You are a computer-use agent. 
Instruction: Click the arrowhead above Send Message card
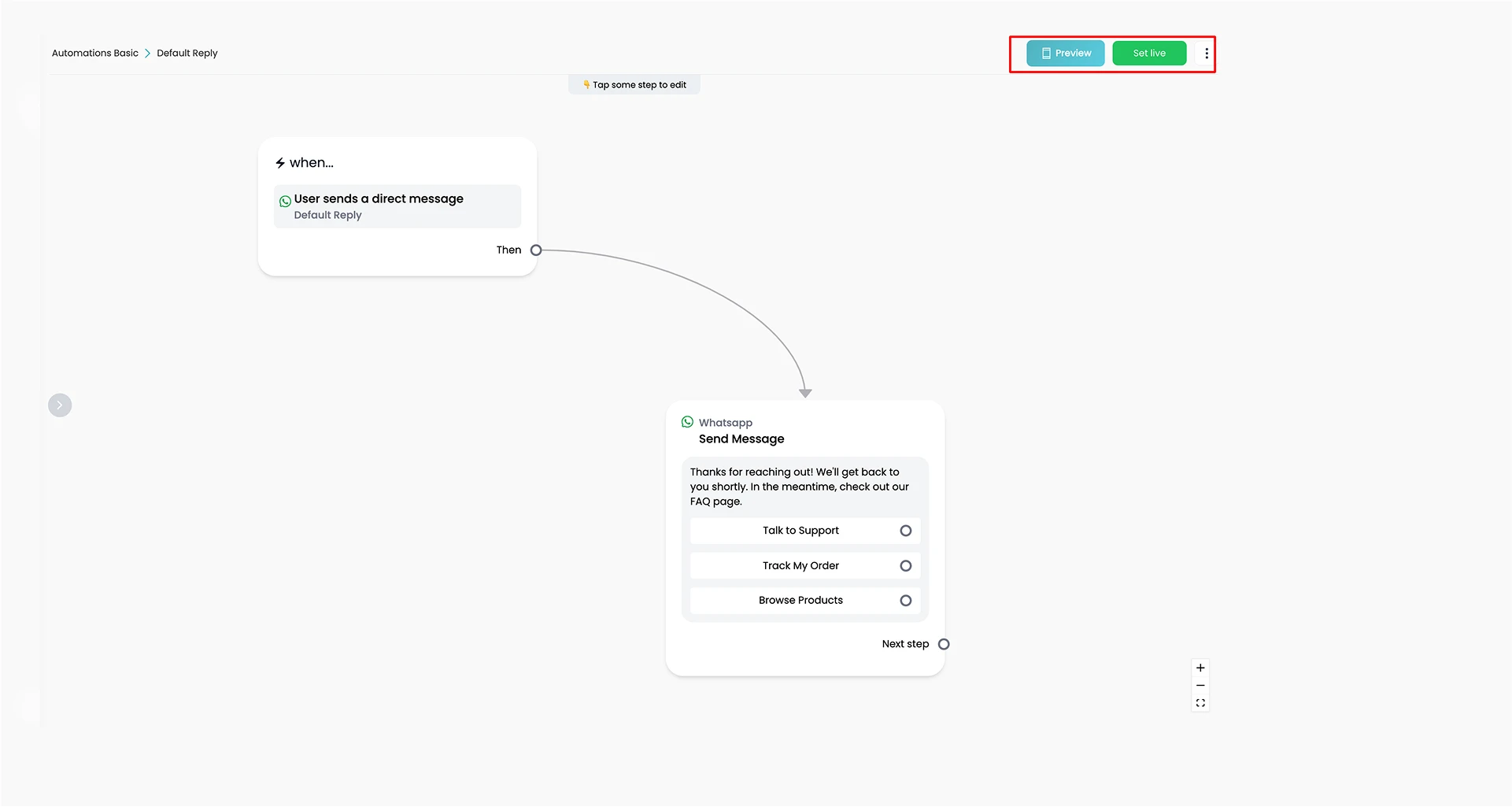coord(805,393)
